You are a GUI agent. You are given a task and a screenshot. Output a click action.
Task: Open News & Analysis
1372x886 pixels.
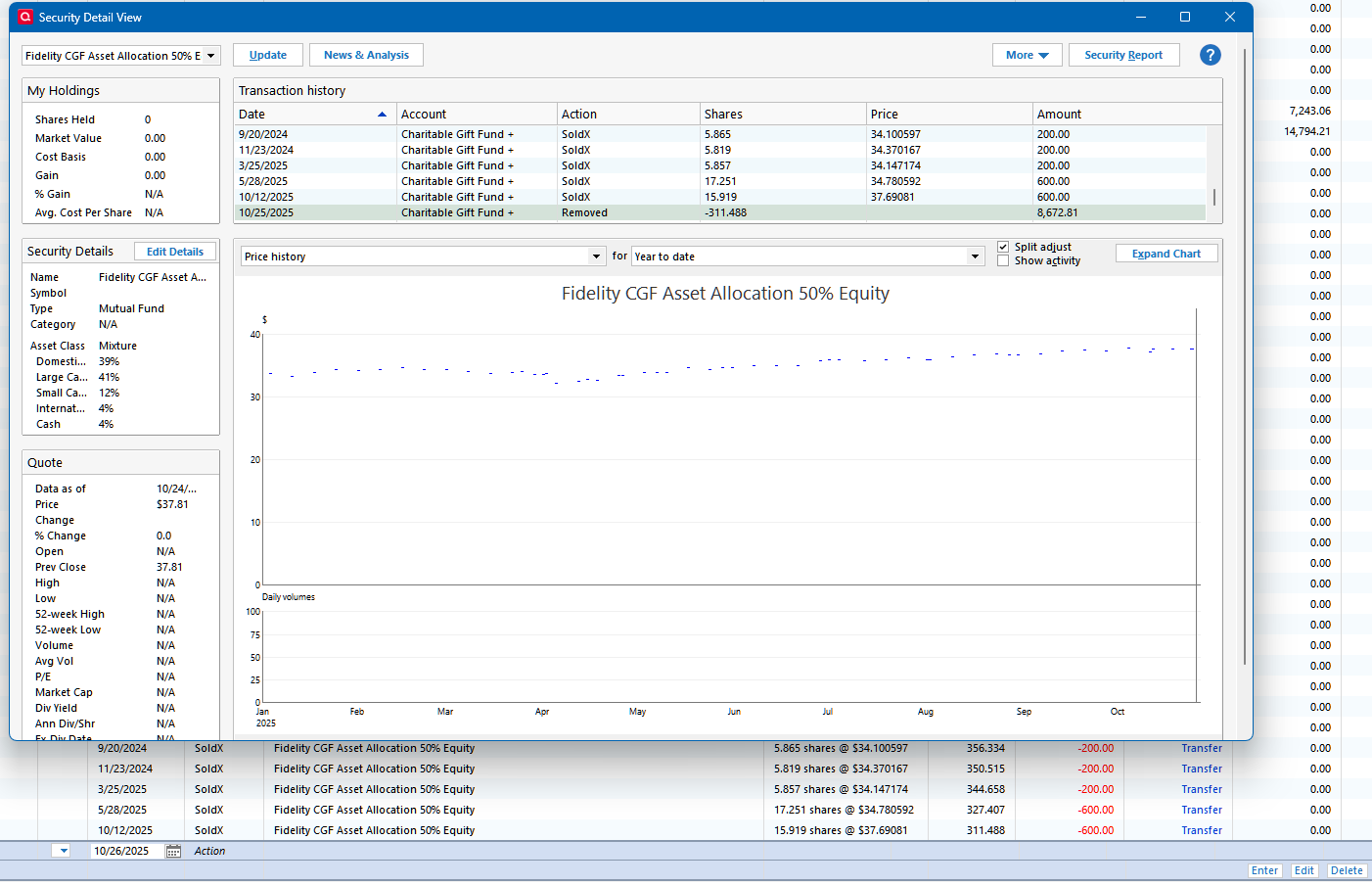tap(366, 55)
